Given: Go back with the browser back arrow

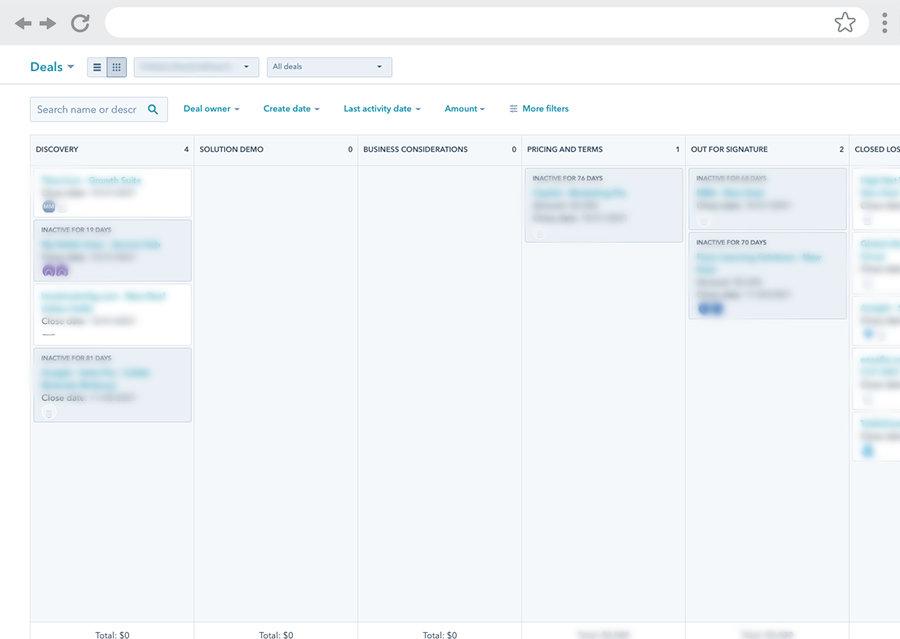Looking at the screenshot, I should tap(23, 23).
